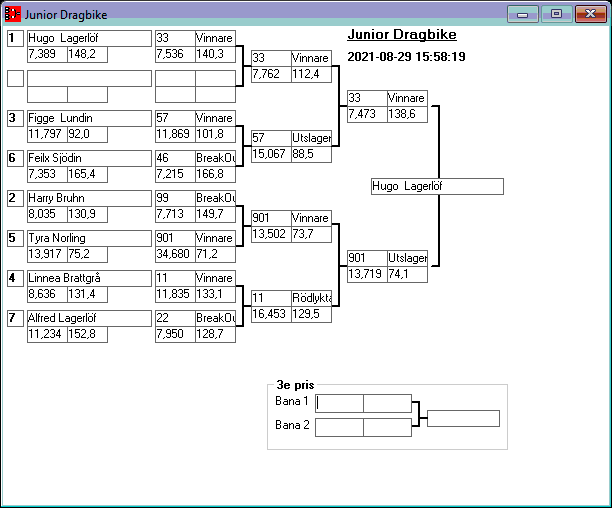Click the semifinal time 13,719
The width and height of the screenshot is (612, 508).
tap(367, 274)
